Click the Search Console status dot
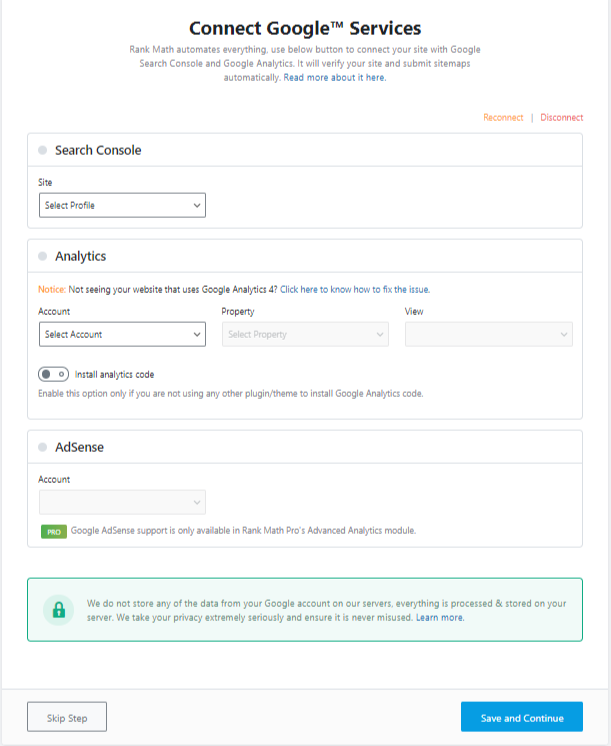 point(42,150)
